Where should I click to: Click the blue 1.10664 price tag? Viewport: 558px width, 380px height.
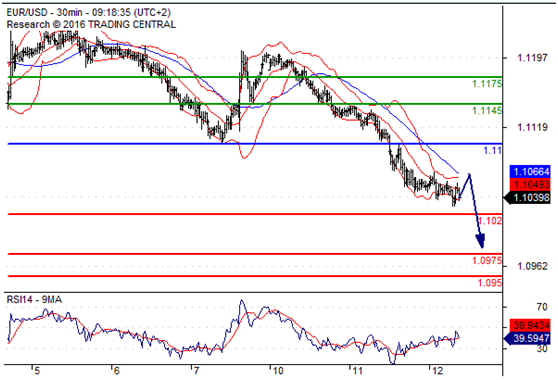(x=530, y=172)
